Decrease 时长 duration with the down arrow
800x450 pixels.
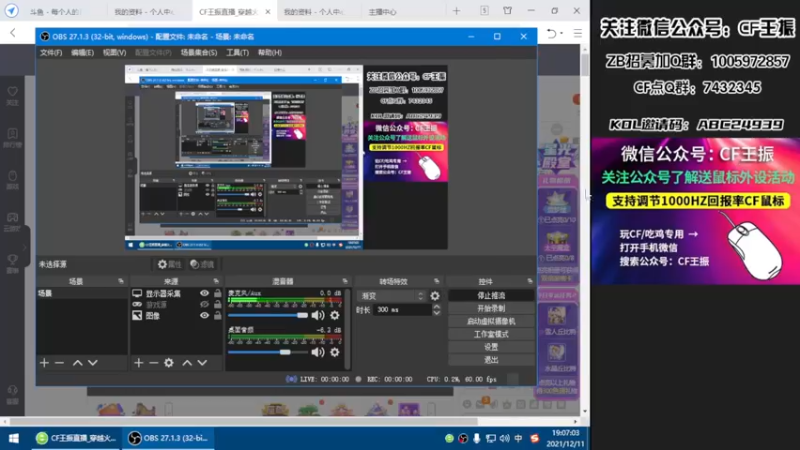click(x=437, y=313)
